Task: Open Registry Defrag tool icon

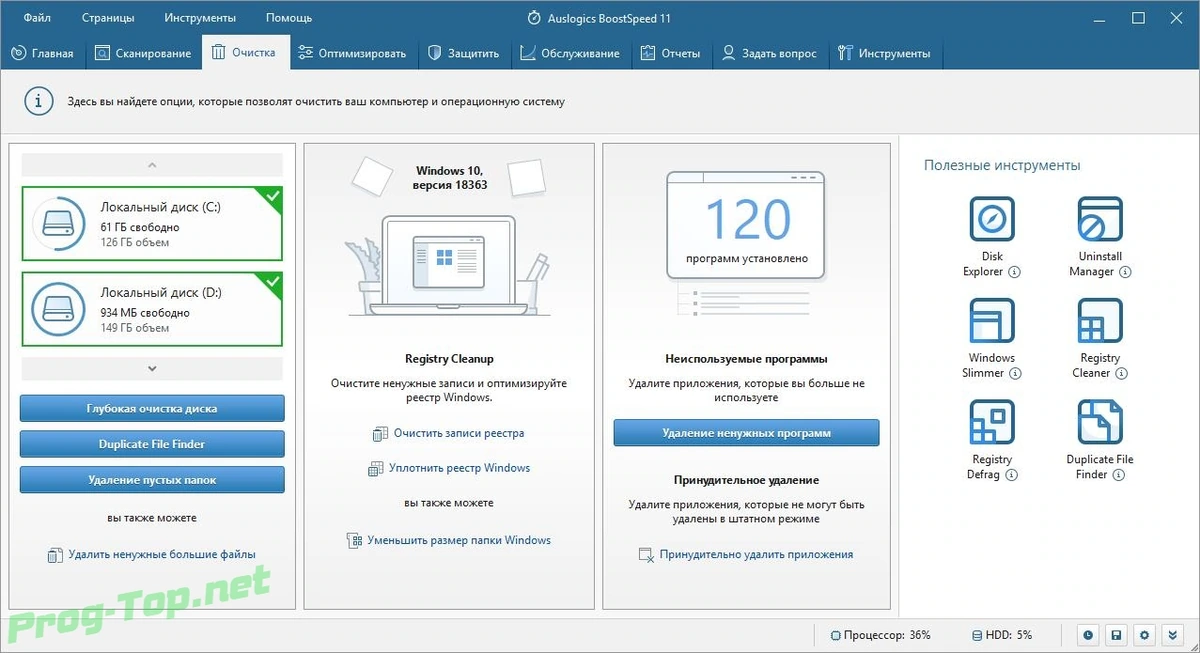Action: tap(992, 423)
